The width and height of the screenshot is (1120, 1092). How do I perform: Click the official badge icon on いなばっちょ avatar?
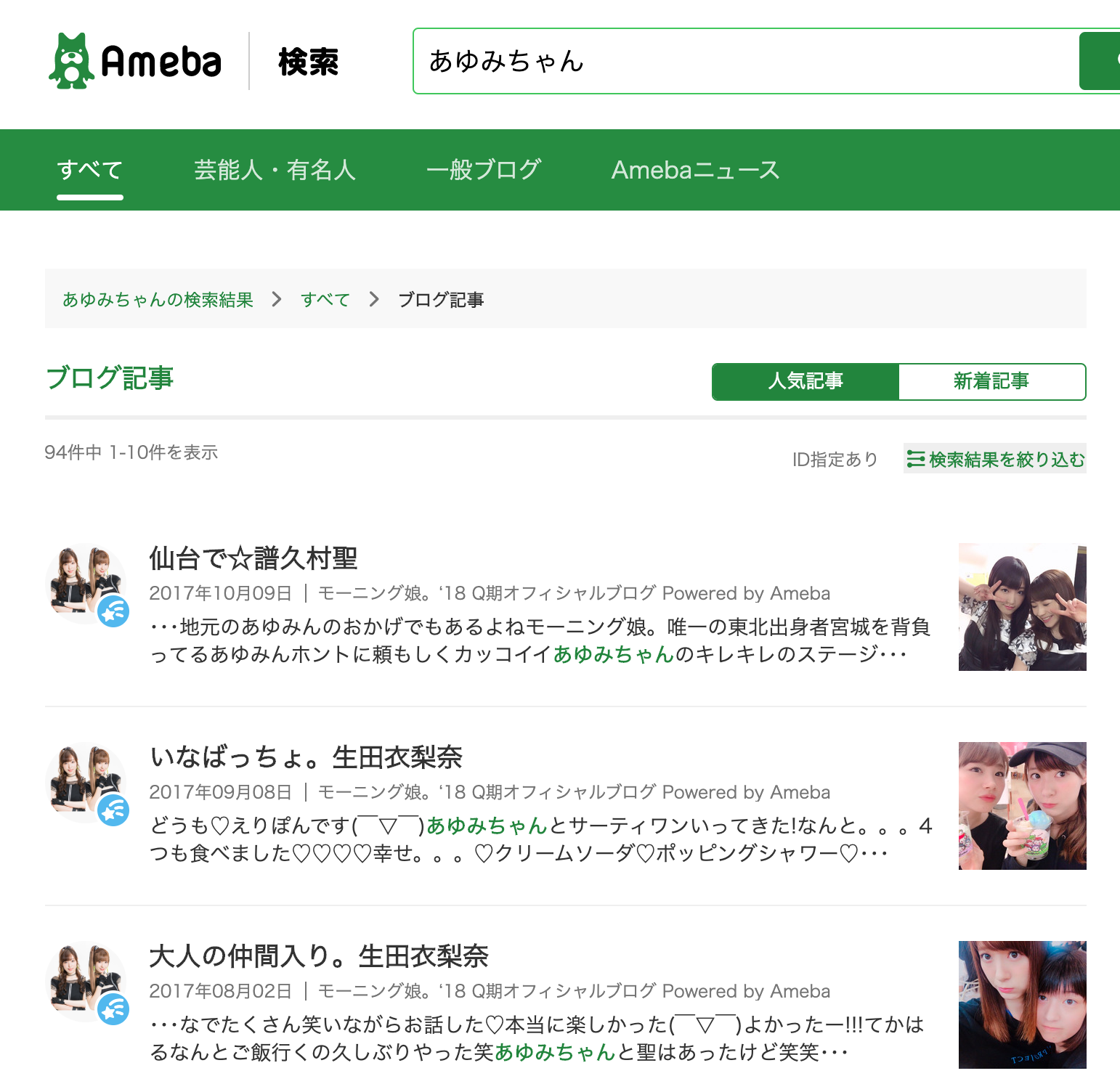click(114, 810)
